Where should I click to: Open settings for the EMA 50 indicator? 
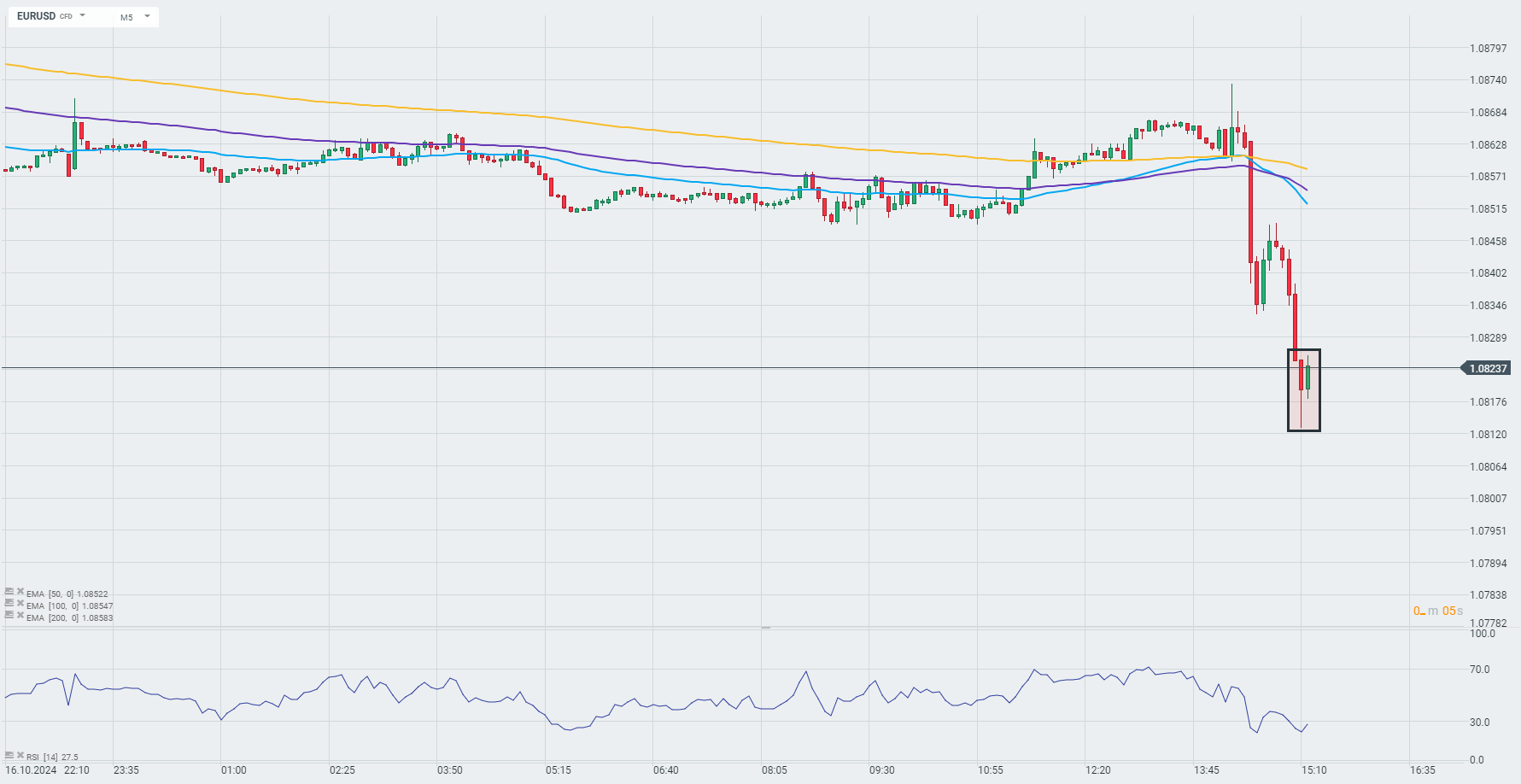point(9,591)
